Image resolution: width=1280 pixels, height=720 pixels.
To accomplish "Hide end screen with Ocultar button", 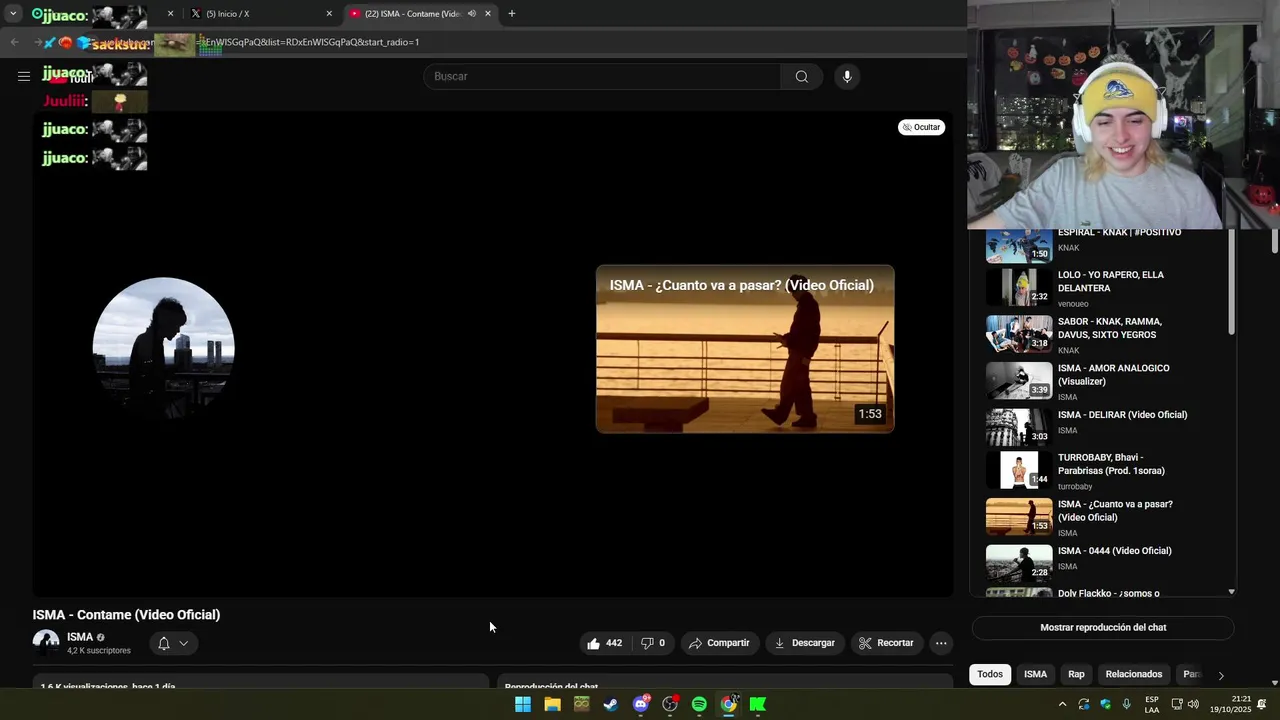I will tap(921, 127).
